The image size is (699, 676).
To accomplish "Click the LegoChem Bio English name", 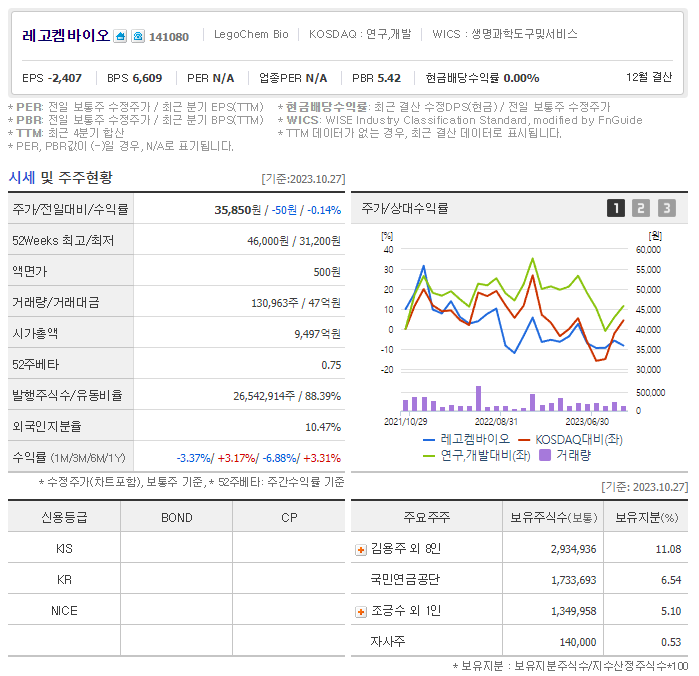I will point(251,34).
